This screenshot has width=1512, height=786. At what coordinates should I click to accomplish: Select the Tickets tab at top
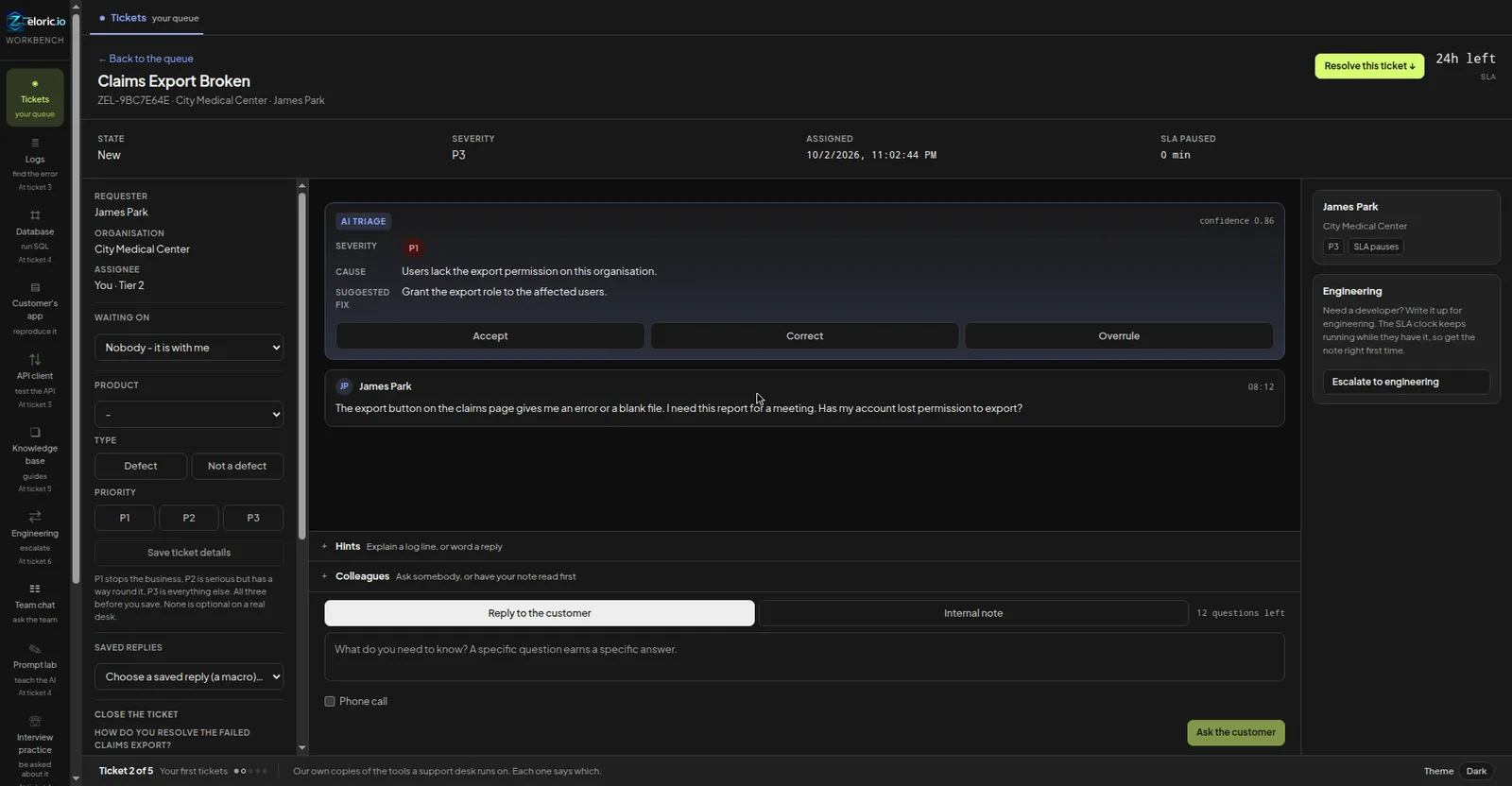146,18
